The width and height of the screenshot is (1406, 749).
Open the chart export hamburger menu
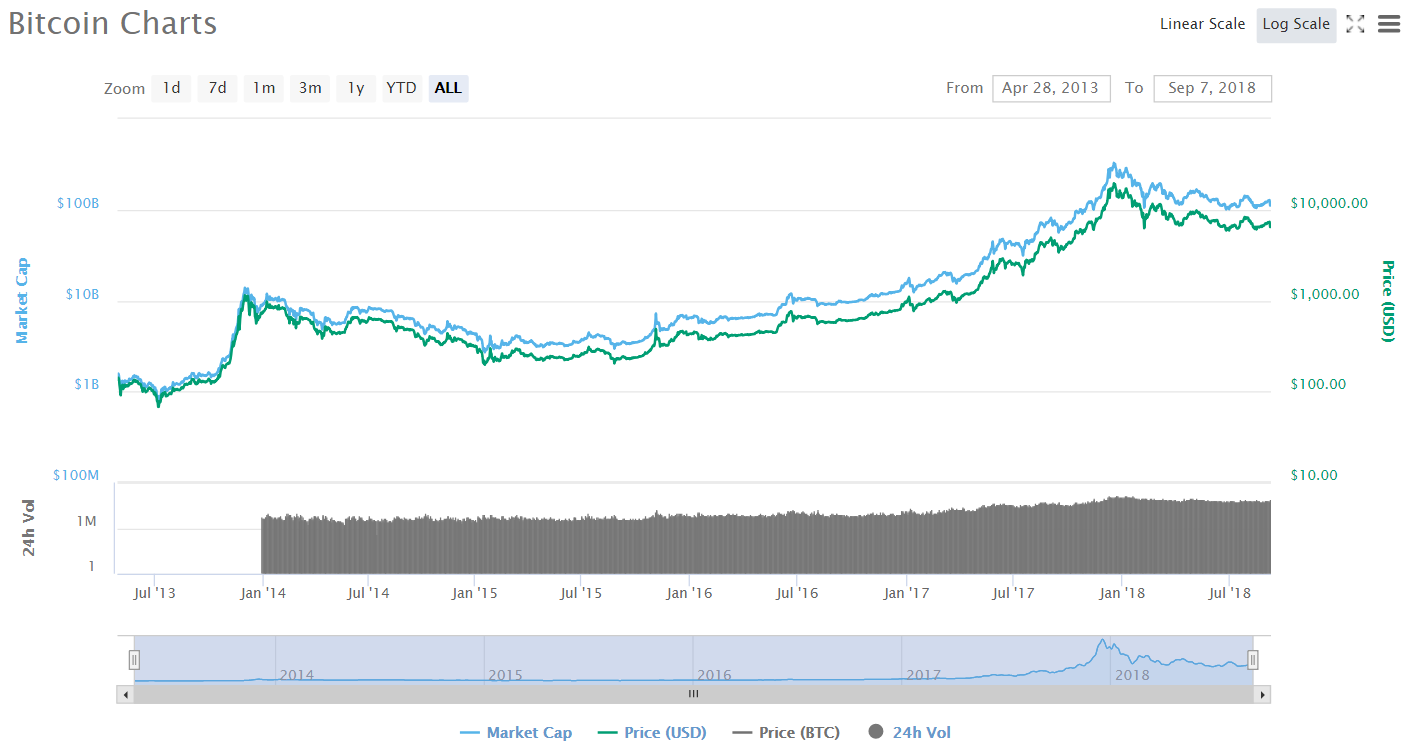(1388, 24)
